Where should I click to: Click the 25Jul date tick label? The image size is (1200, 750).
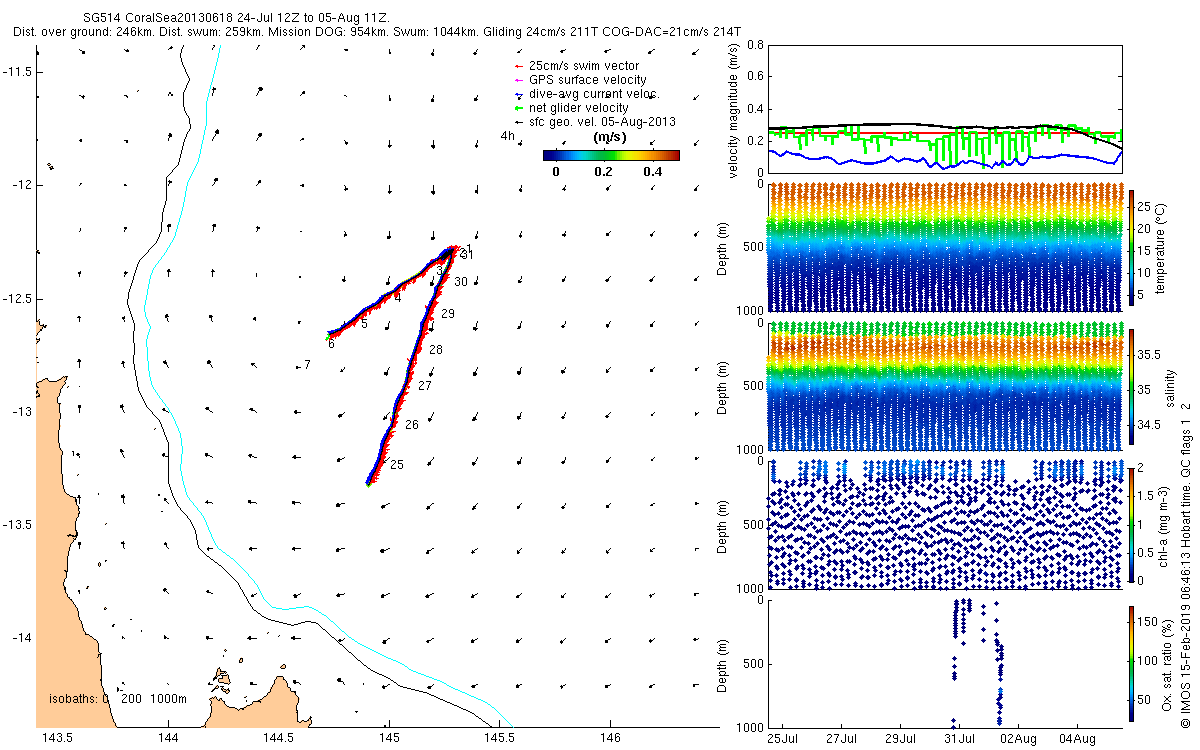point(783,739)
